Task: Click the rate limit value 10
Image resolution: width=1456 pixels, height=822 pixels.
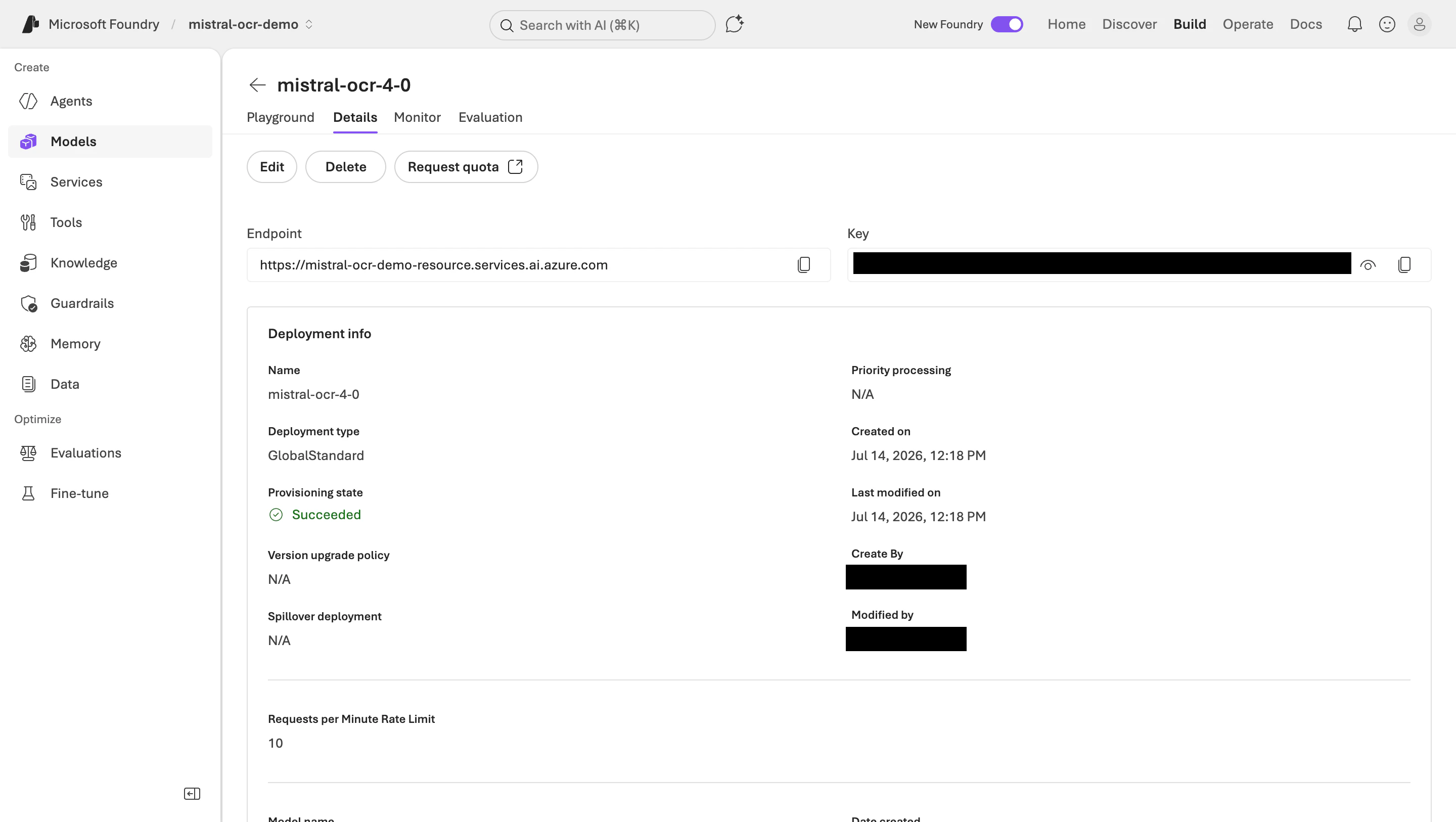Action: 275,744
